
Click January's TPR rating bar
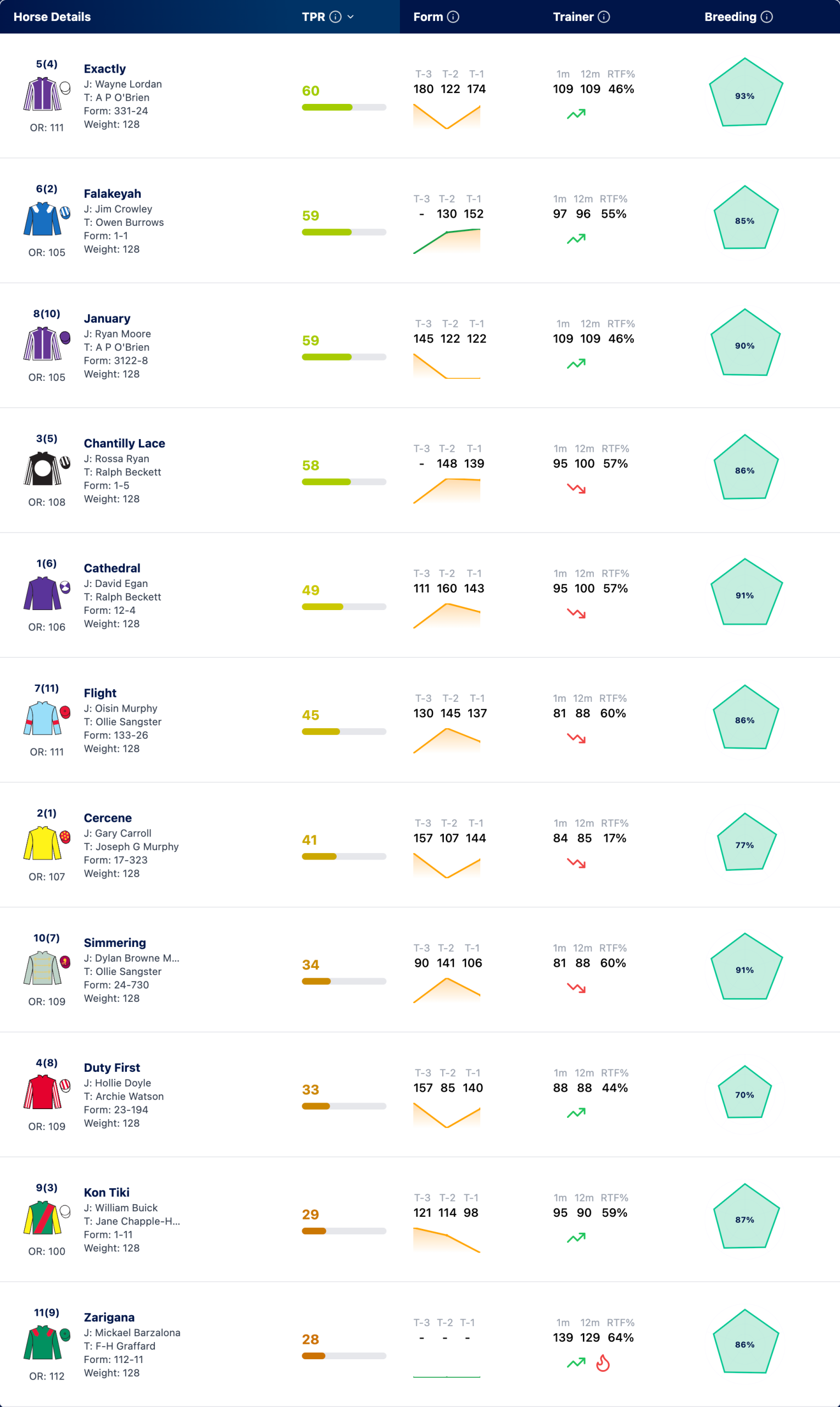(343, 357)
